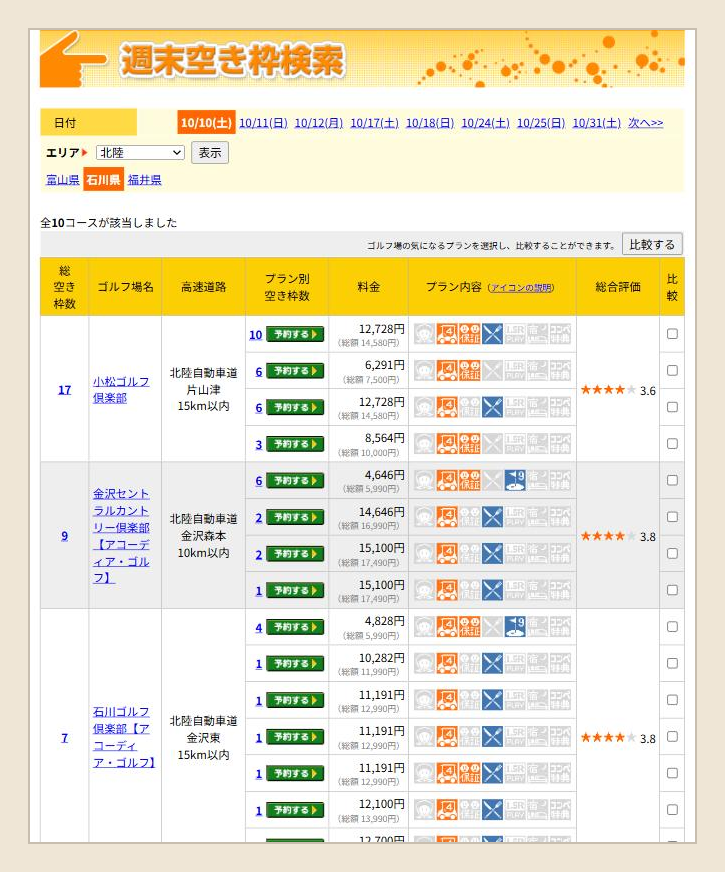Check the compare box for the 10,282円 plan
Screen dimensions: 725x872
click(x=672, y=663)
